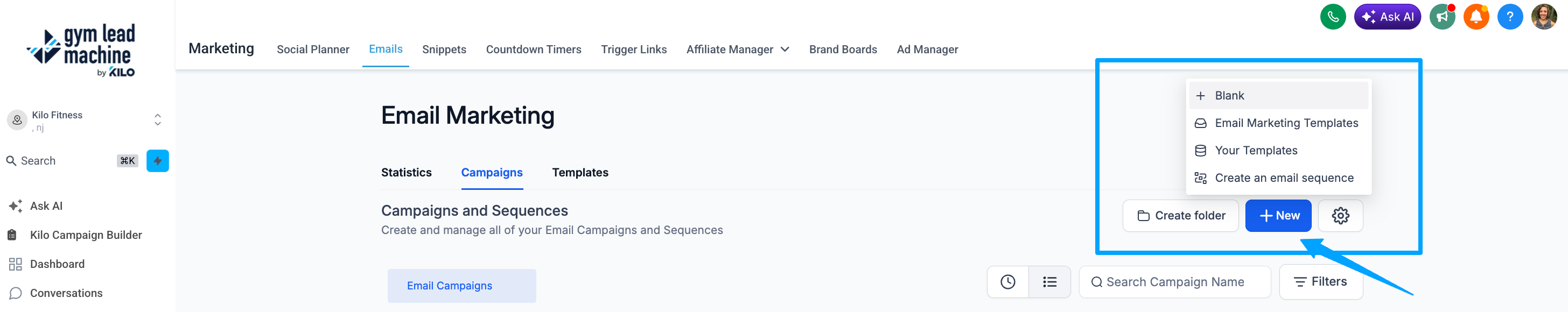Switch to the clock history view
Image resolution: width=1568 pixels, height=312 pixels.
1008,281
